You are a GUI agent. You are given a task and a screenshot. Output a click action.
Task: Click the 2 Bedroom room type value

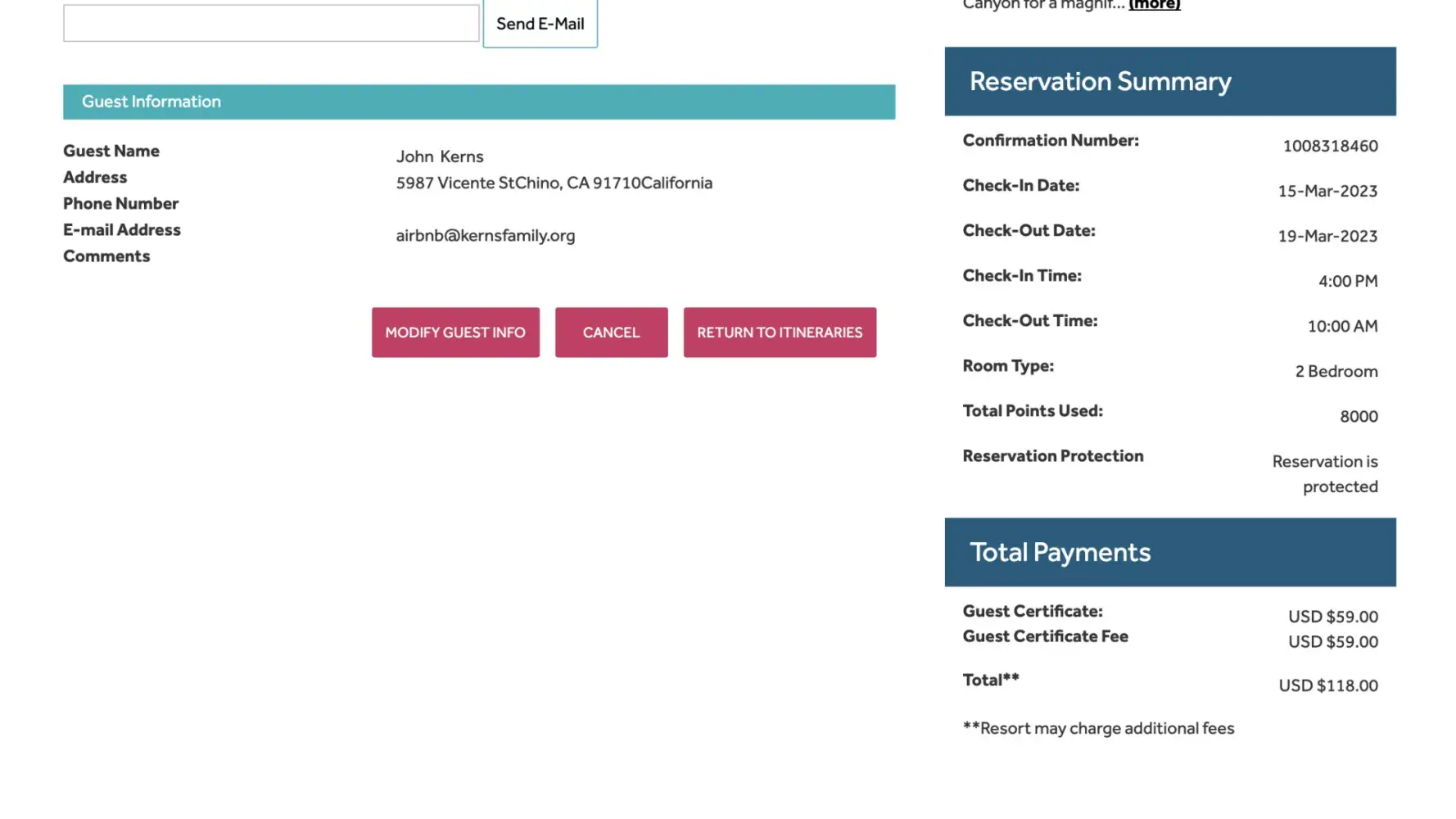click(x=1336, y=371)
